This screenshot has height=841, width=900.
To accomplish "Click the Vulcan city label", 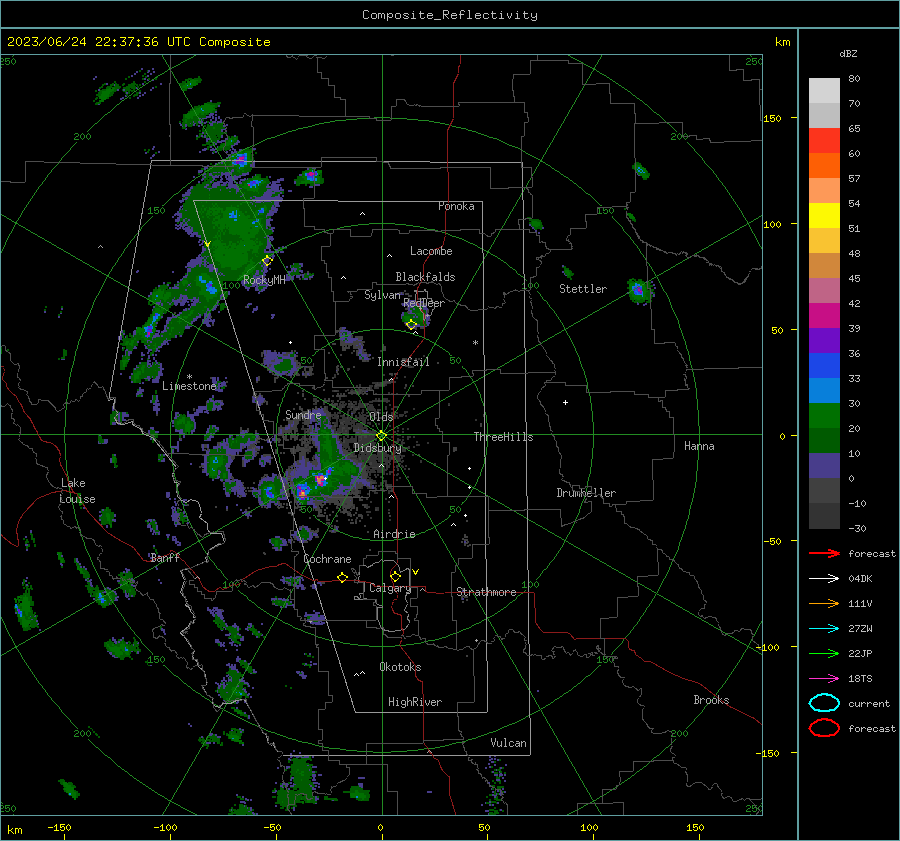I will [508, 743].
